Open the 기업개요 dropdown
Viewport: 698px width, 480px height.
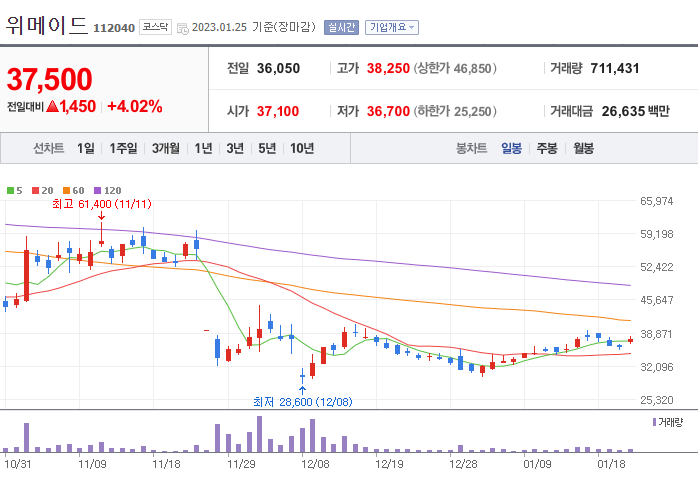[392, 27]
